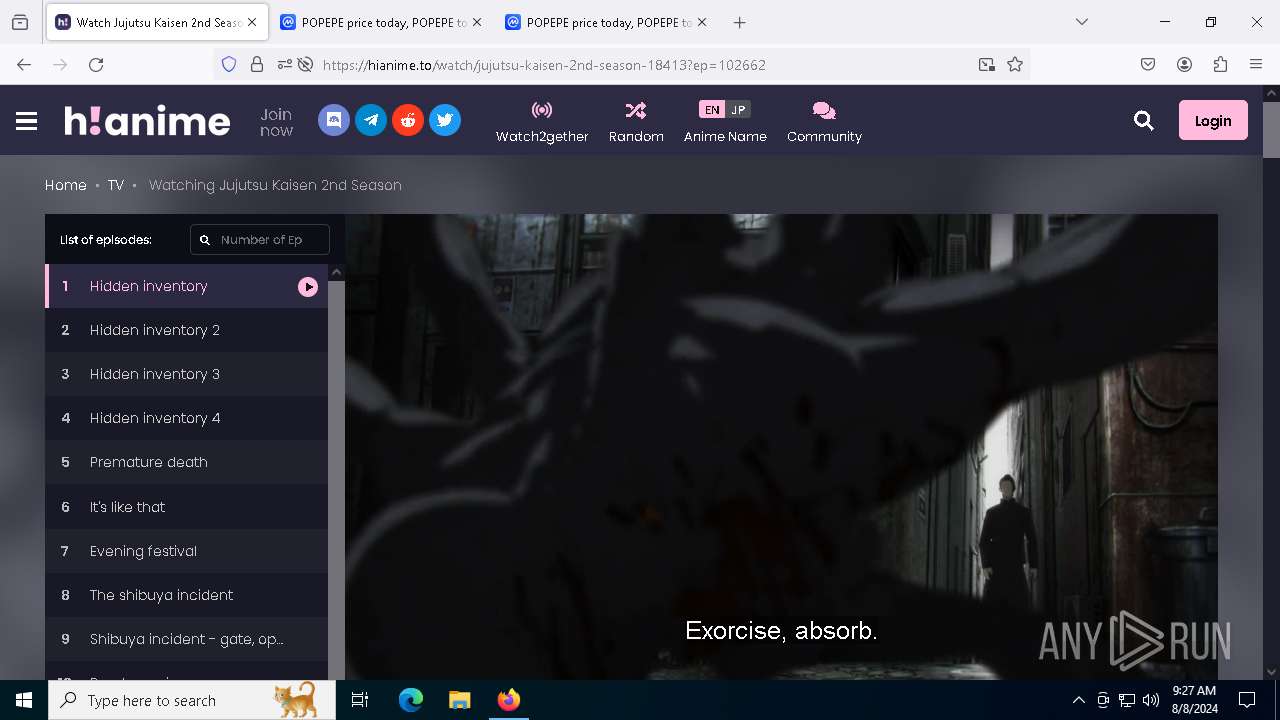Click the Number of Ep search field
This screenshot has width=1280, height=720.
coord(260,240)
